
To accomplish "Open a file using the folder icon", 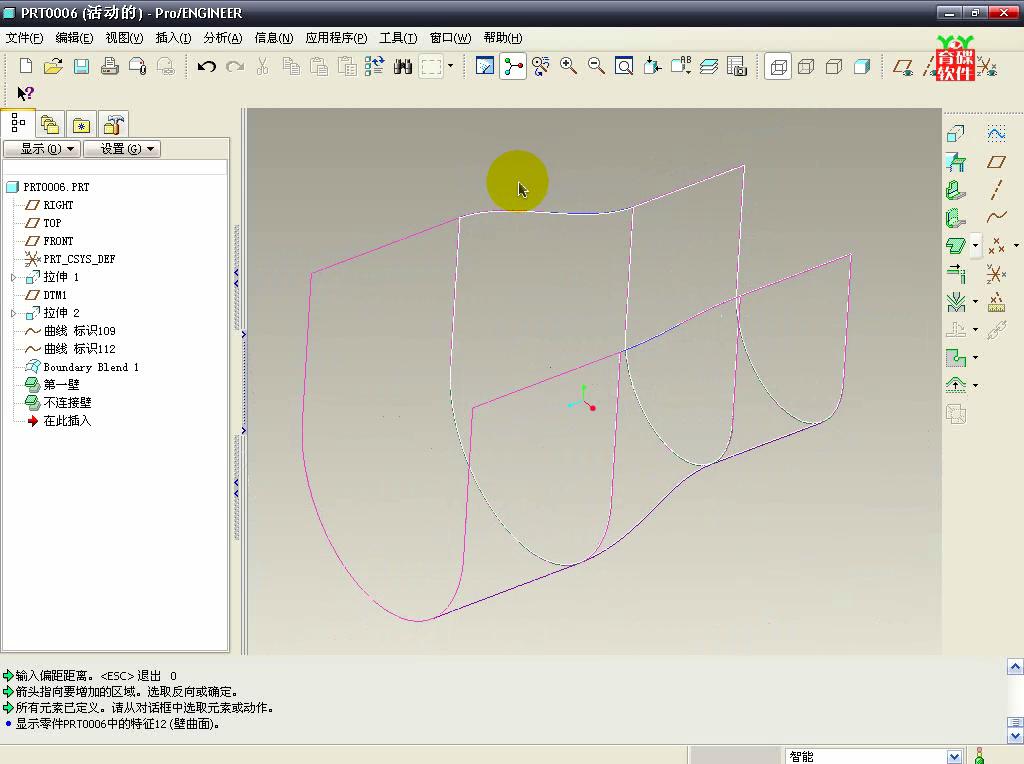I will click(x=54, y=66).
